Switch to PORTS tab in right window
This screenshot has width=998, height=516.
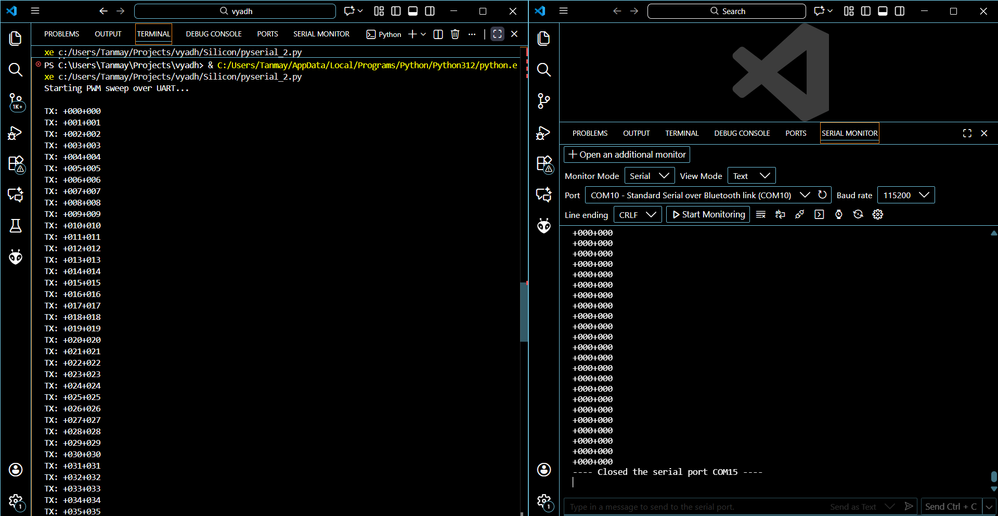point(796,133)
